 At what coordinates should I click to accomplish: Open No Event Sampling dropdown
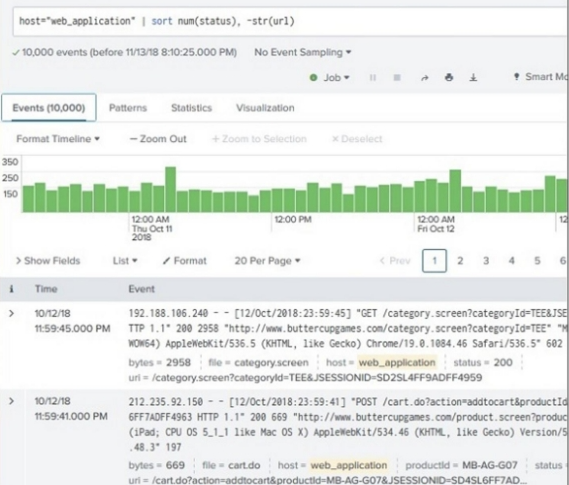303,52
